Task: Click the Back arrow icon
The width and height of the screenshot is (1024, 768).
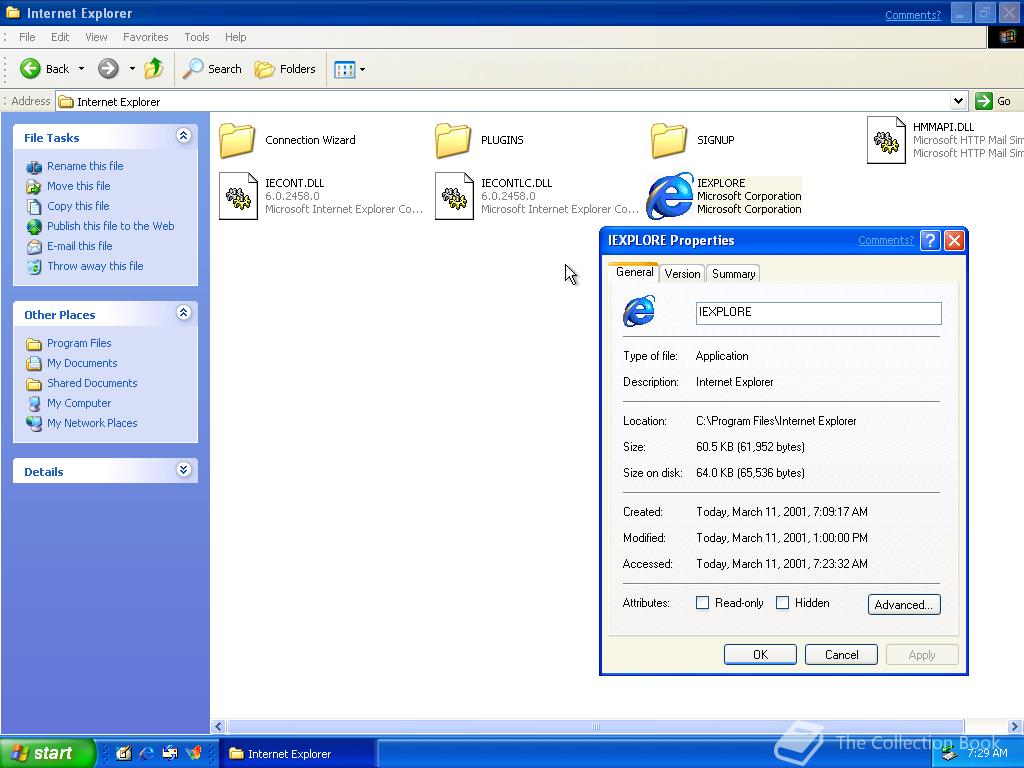Action: pos(31,69)
